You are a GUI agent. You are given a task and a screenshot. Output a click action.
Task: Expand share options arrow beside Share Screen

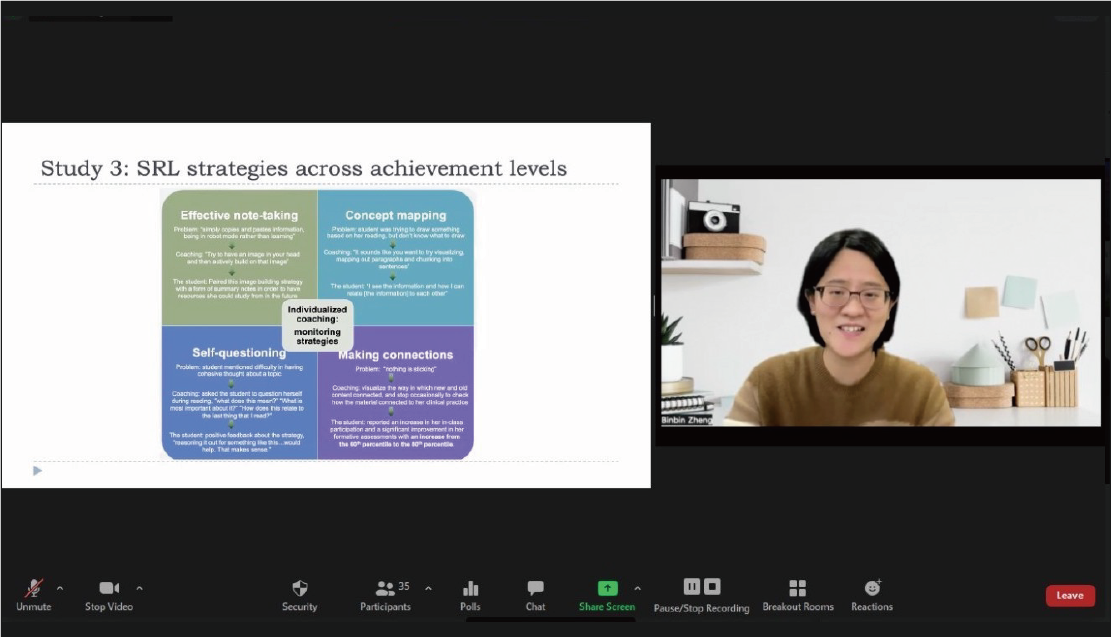[x=637, y=588]
